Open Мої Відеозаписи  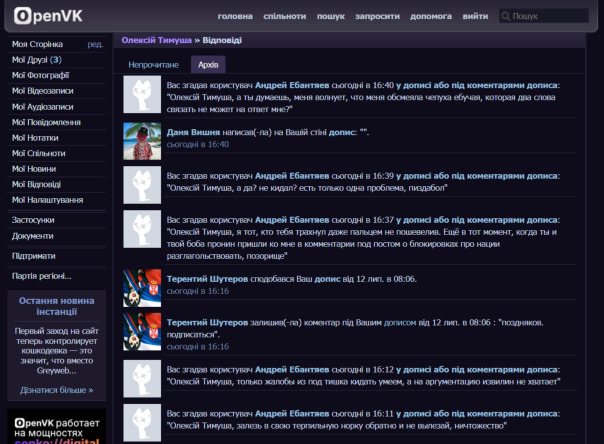42,91
